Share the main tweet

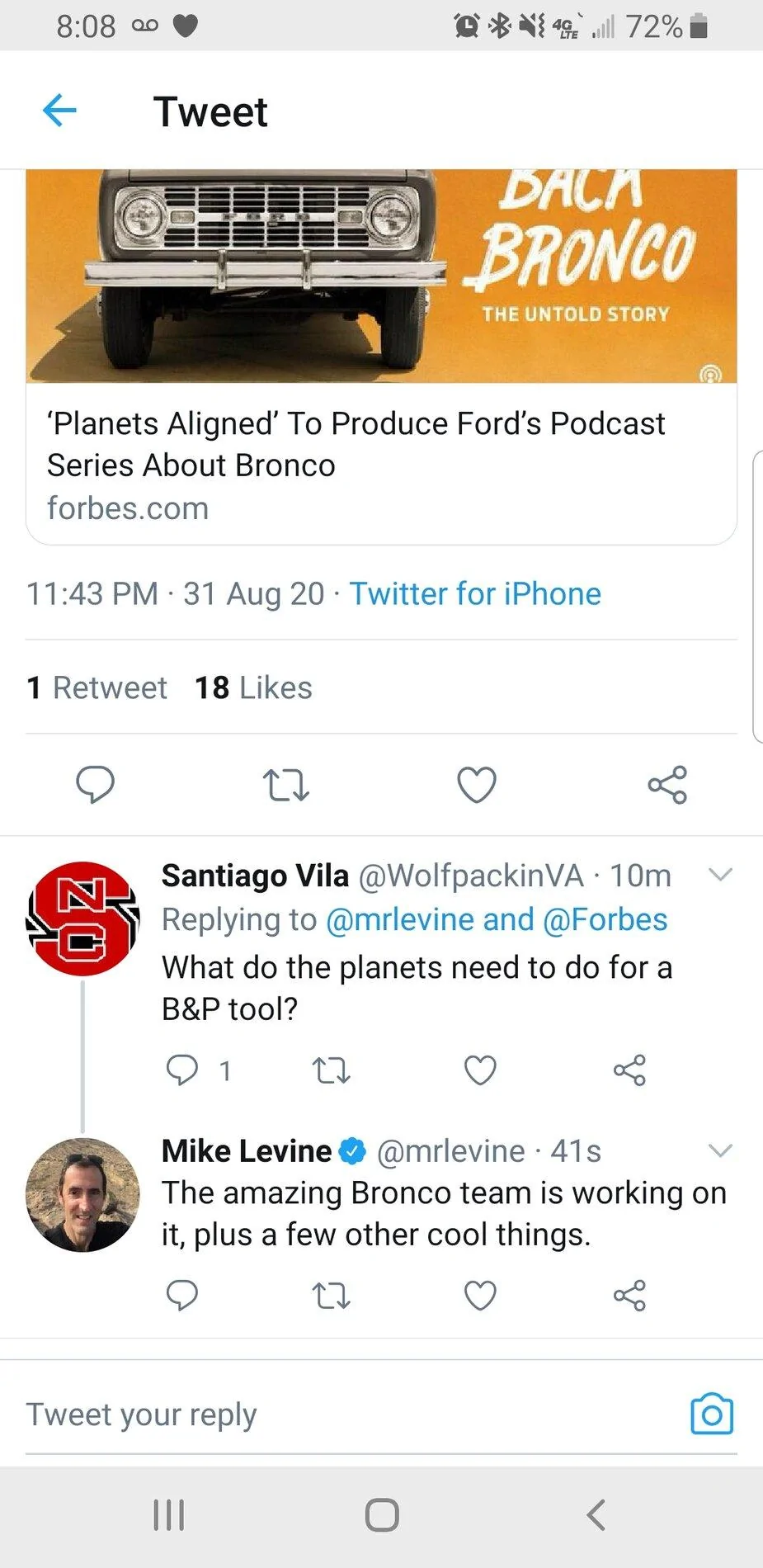[667, 785]
